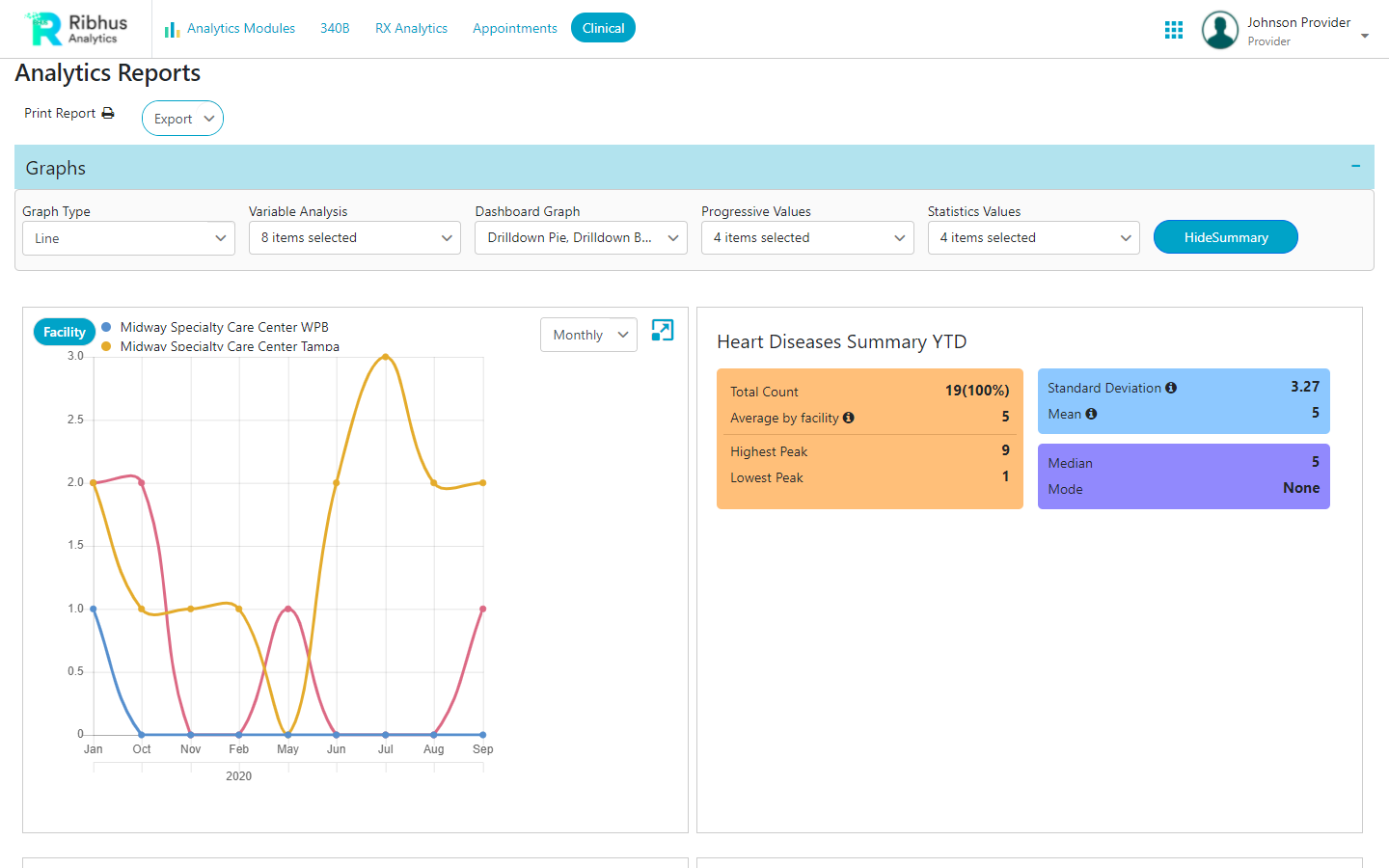The width and height of the screenshot is (1389, 868).
Task: Click the Average by facility info icon
Action: (848, 418)
